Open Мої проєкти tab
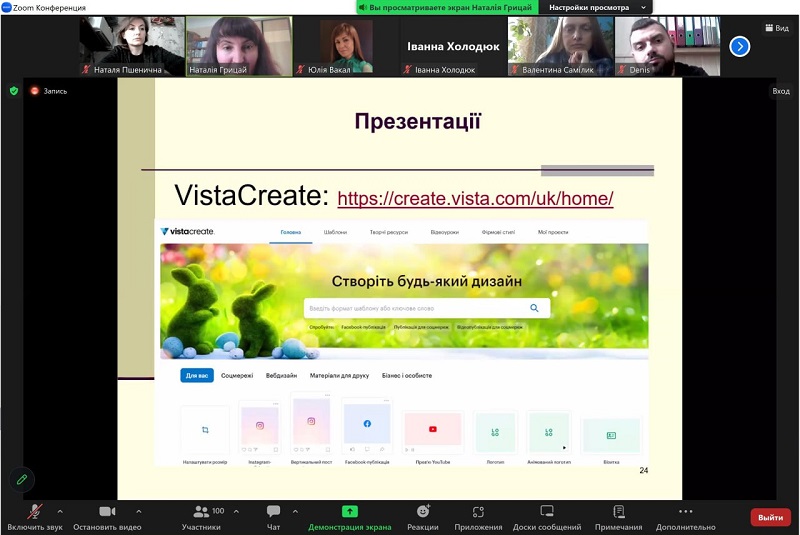Image resolution: width=800 pixels, height=535 pixels. 553,232
